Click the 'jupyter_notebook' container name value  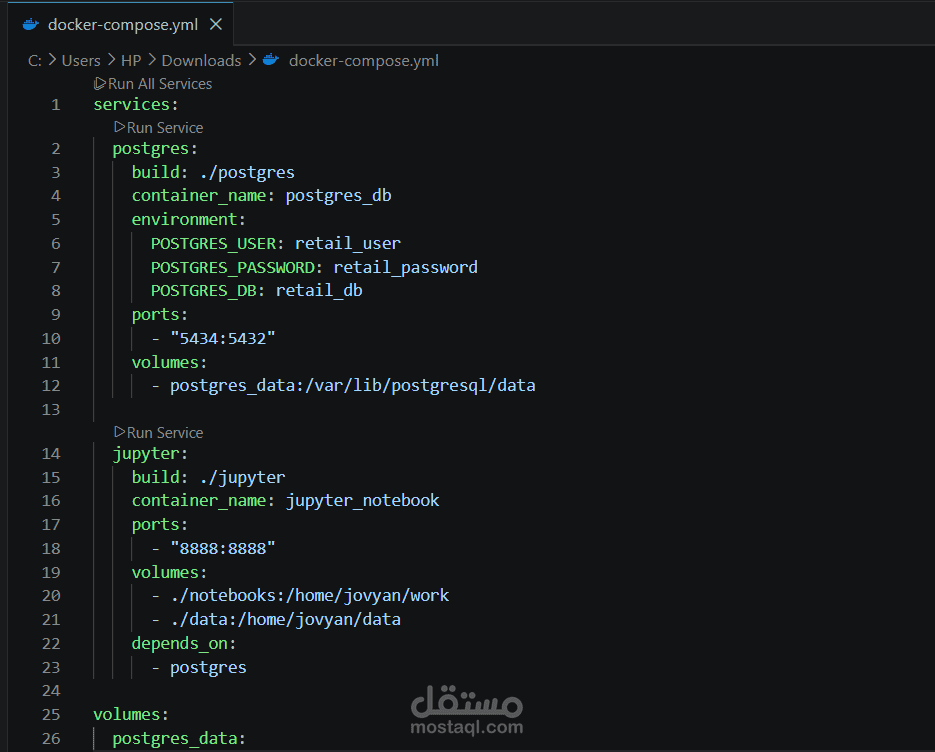pos(363,501)
